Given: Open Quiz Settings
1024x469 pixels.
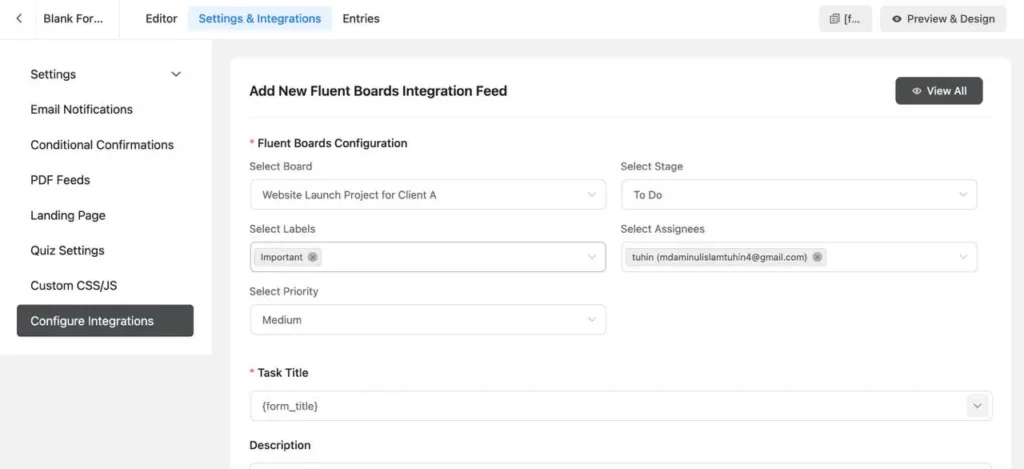Looking at the screenshot, I should tap(67, 251).
